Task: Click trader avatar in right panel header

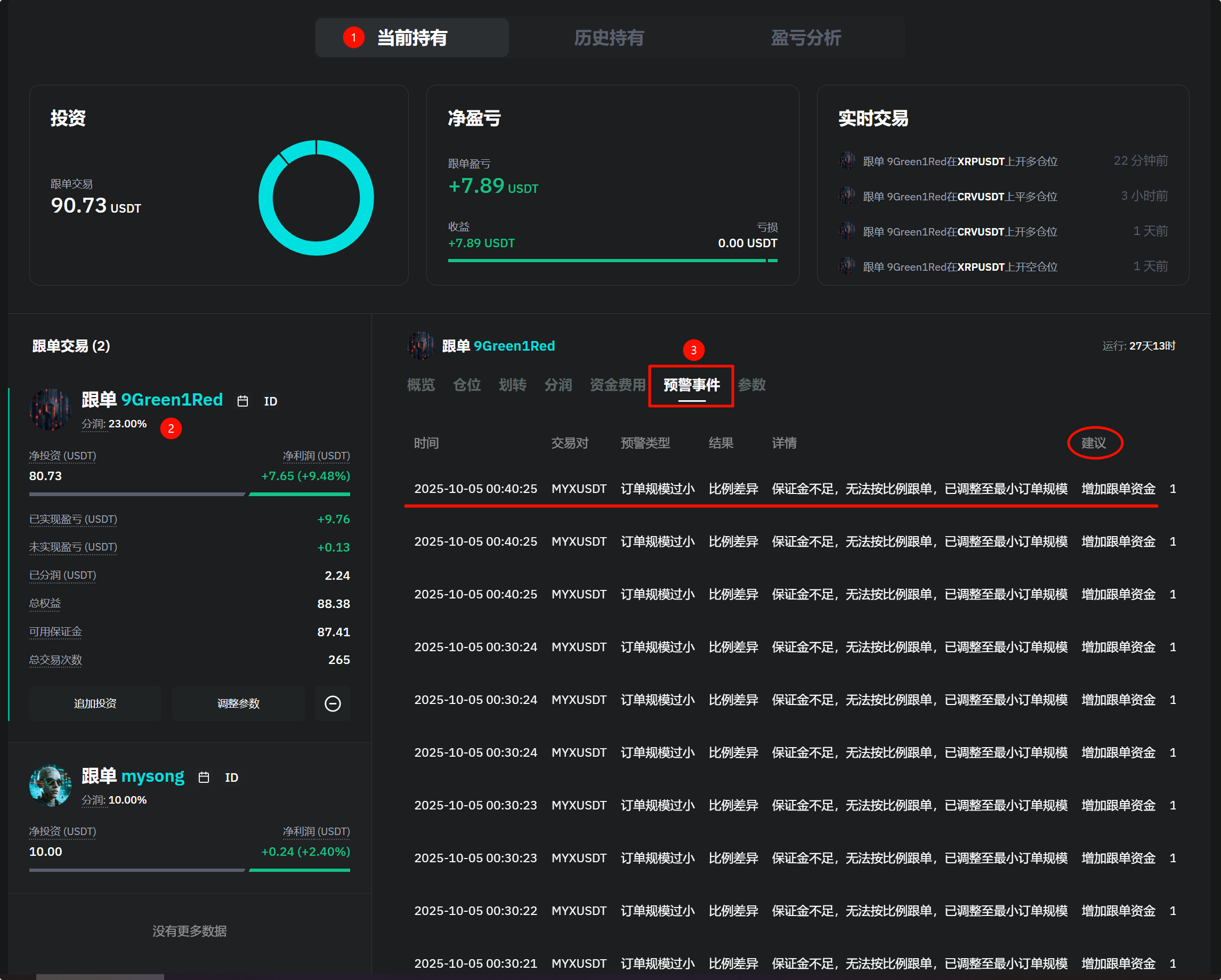Action: (x=421, y=346)
